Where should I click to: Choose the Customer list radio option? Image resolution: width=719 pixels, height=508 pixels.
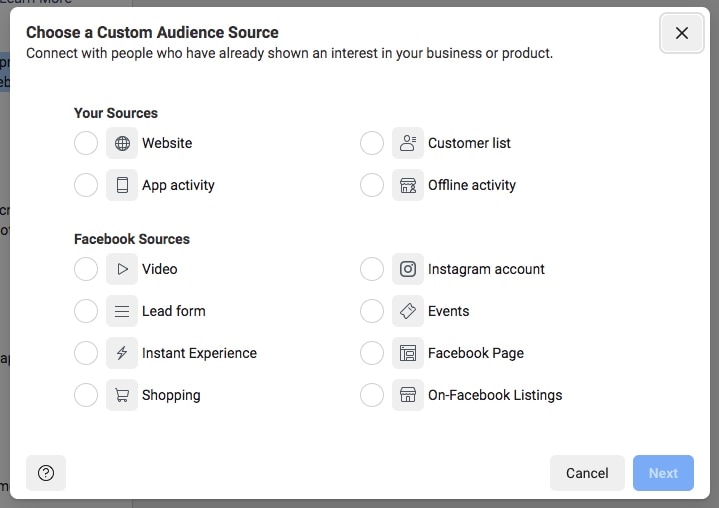pyautogui.click(x=372, y=143)
